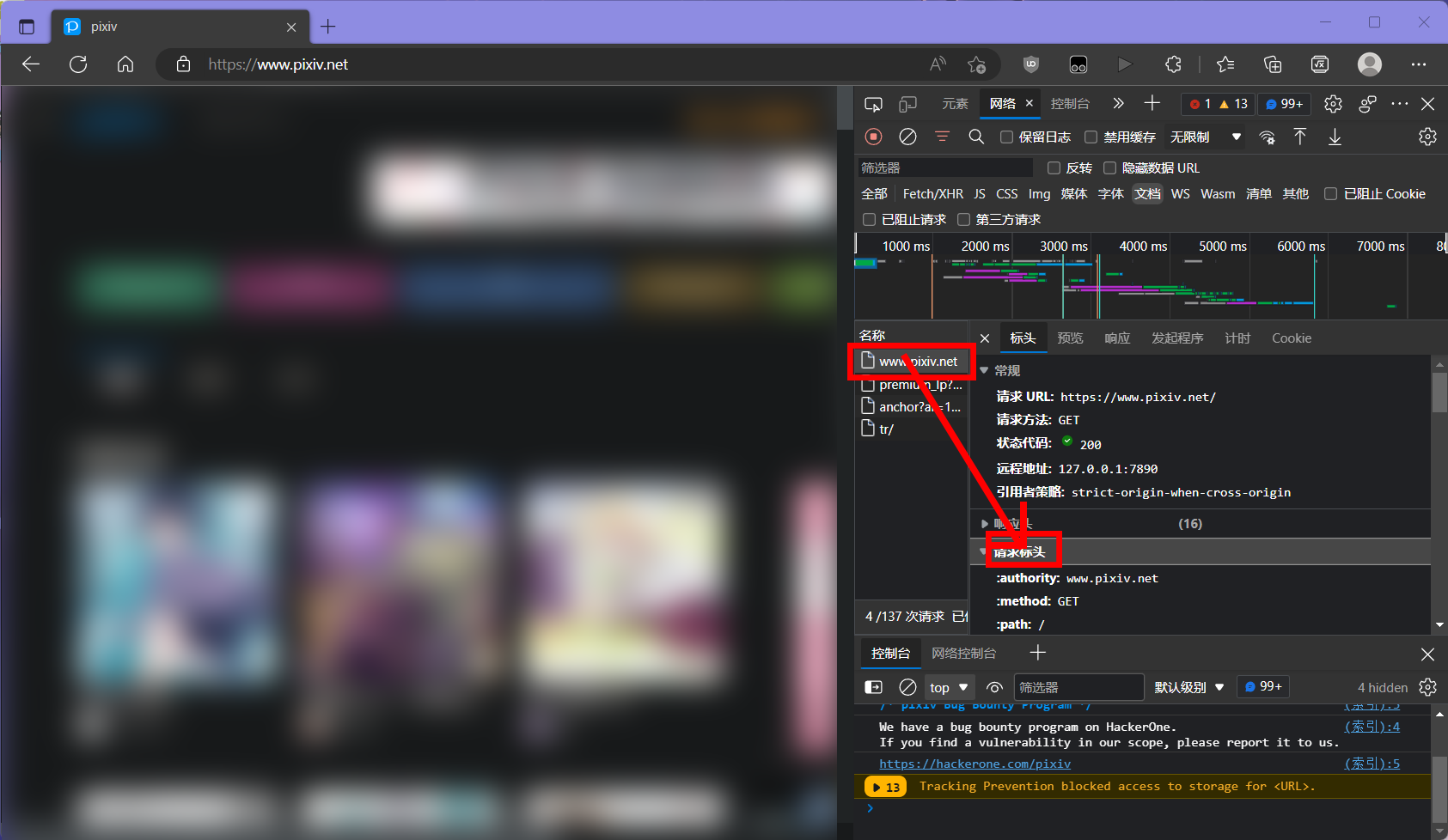Image resolution: width=1448 pixels, height=840 pixels.
Task: Stop recording the network log
Action: pyautogui.click(x=873, y=137)
